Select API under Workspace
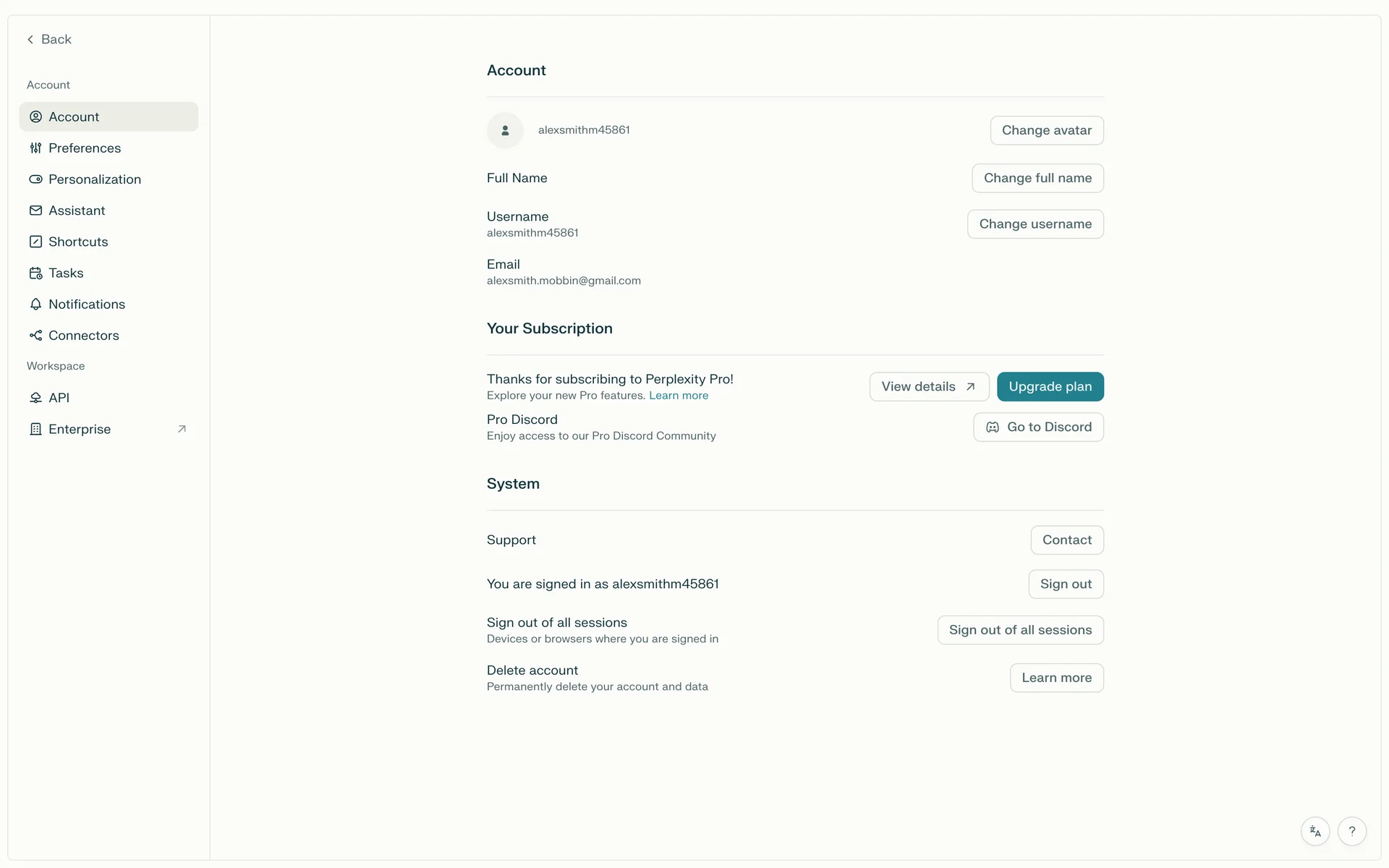The height and width of the screenshot is (868, 1389). 59,398
